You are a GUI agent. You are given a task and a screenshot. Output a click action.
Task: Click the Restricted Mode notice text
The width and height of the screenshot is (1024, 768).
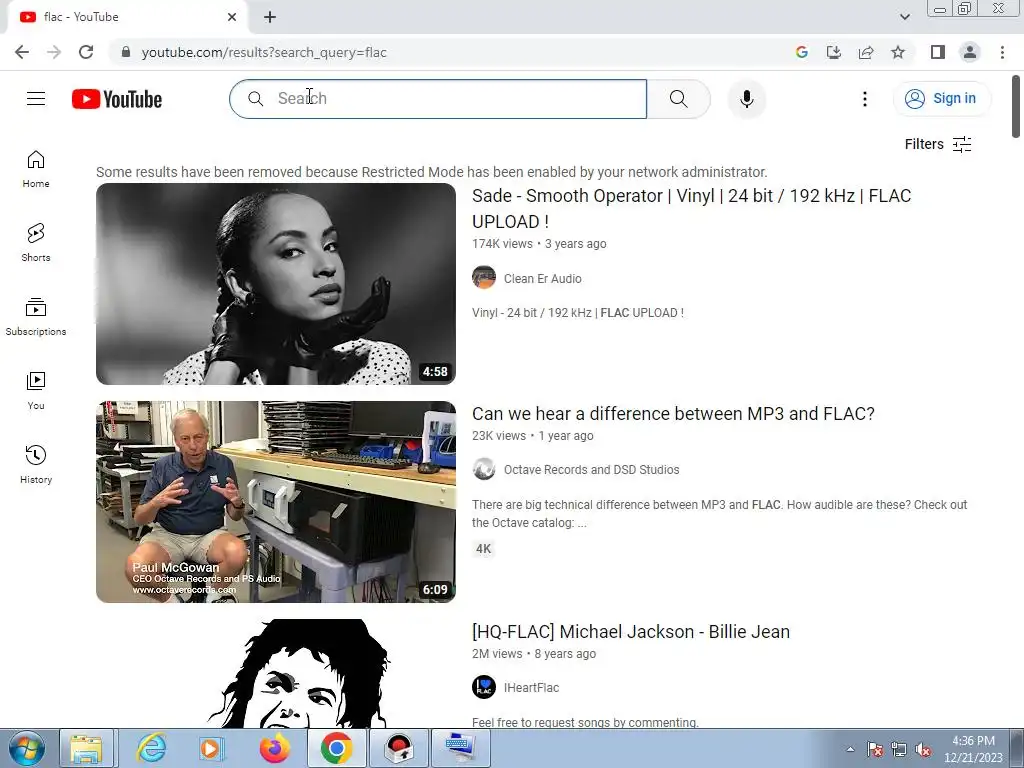tap(432, 172)
